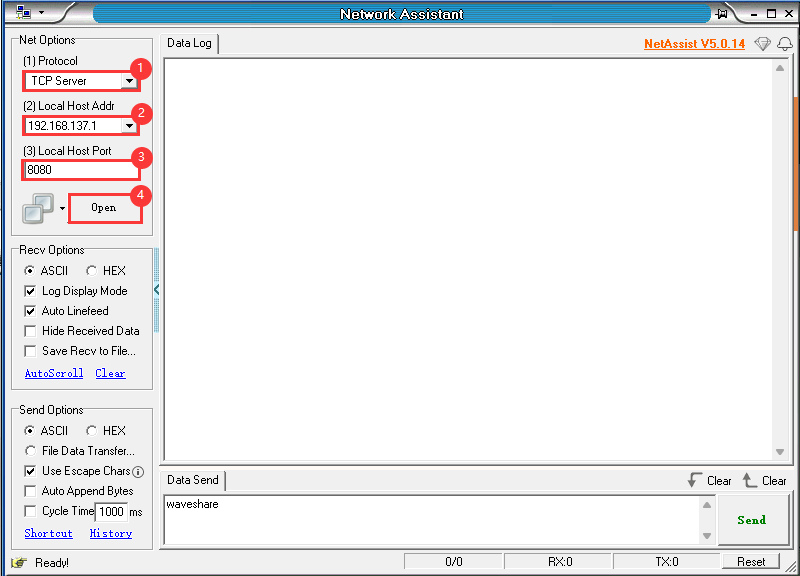This screenshot has width=800, height=576.
Task: Enable the Hide Received Data checkbox
Action: click(30, 331)
